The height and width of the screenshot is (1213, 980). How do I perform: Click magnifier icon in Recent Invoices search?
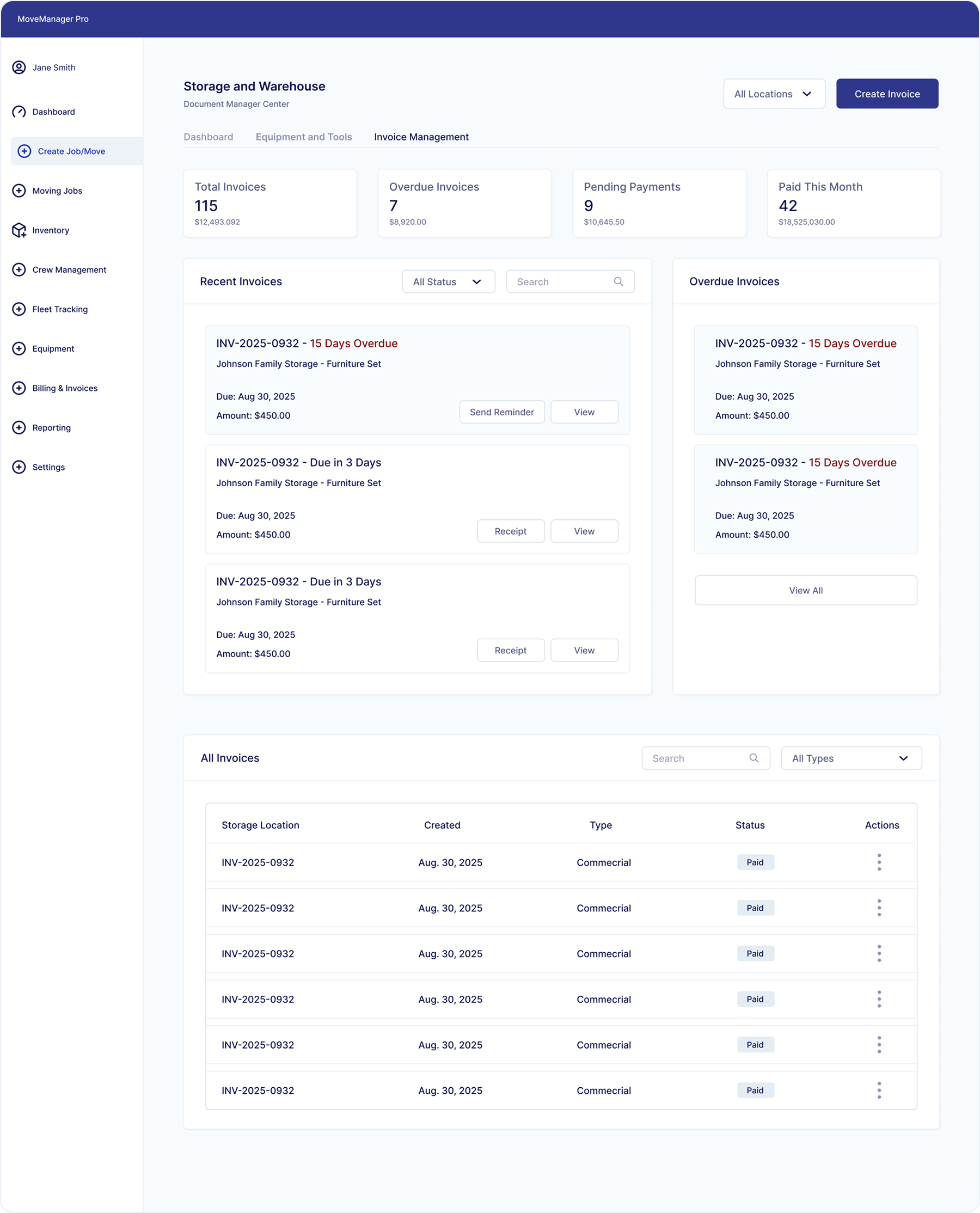(618, 281)
